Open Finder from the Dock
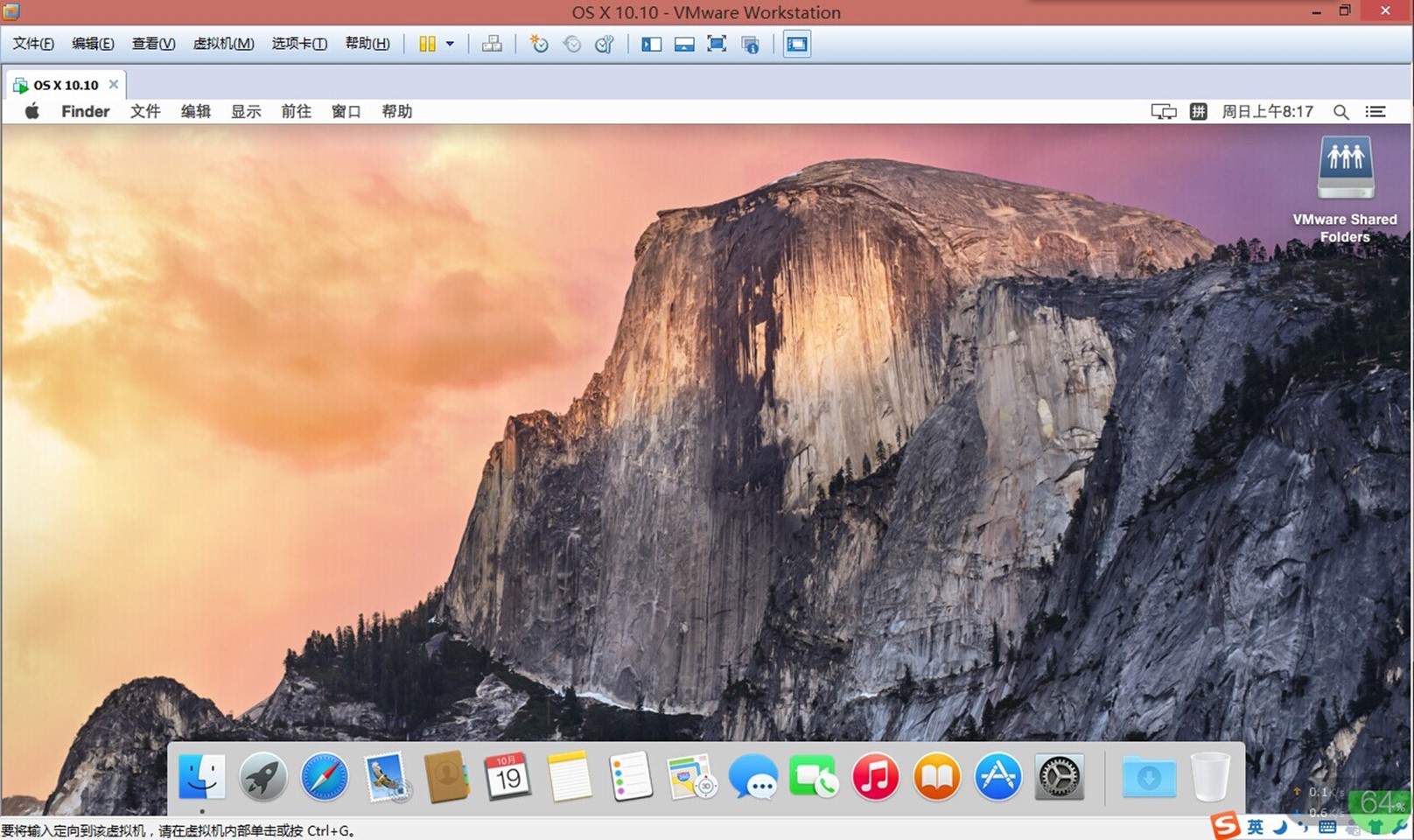 pos(201,776)
